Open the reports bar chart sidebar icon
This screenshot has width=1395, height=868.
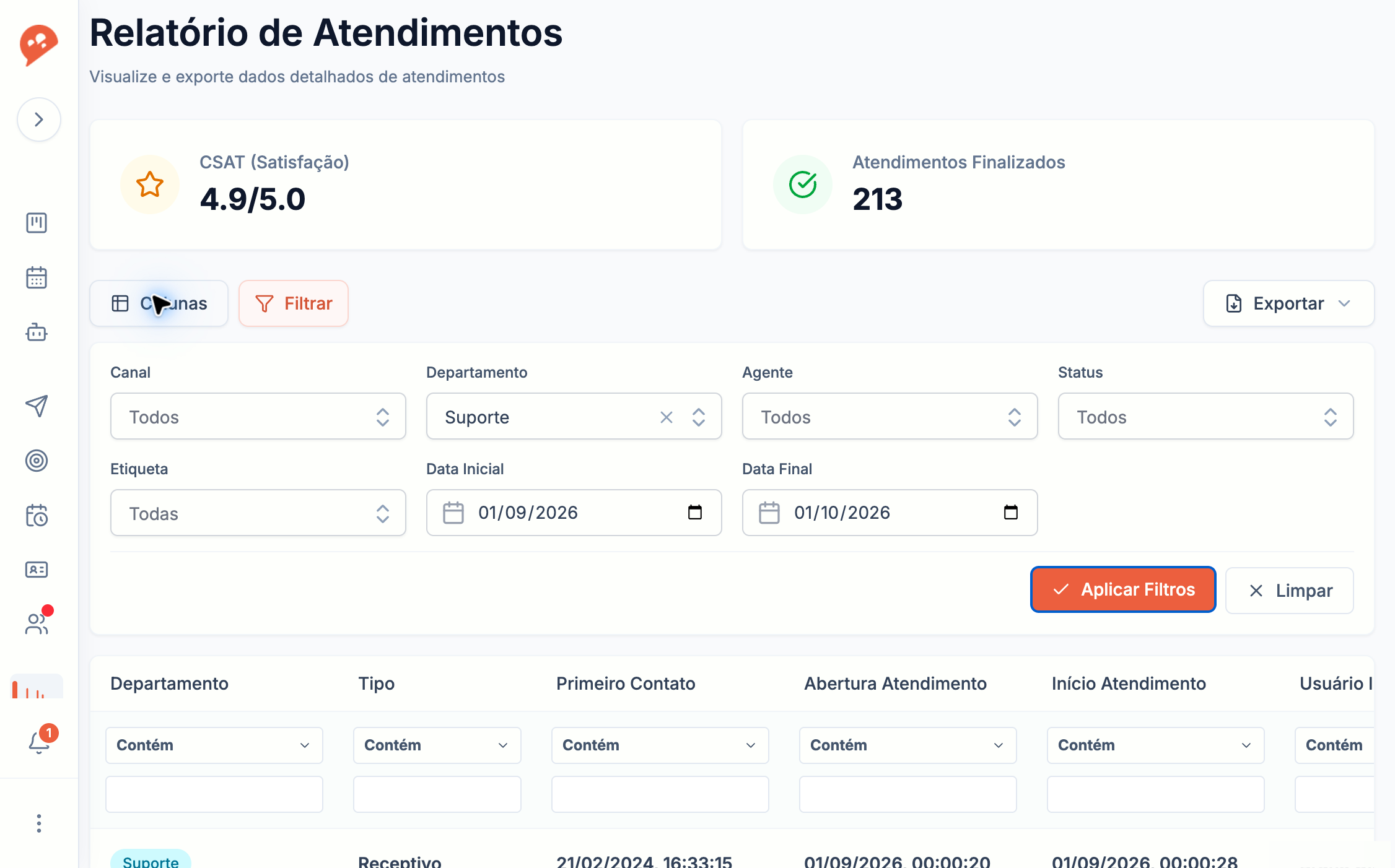[37, 687]
